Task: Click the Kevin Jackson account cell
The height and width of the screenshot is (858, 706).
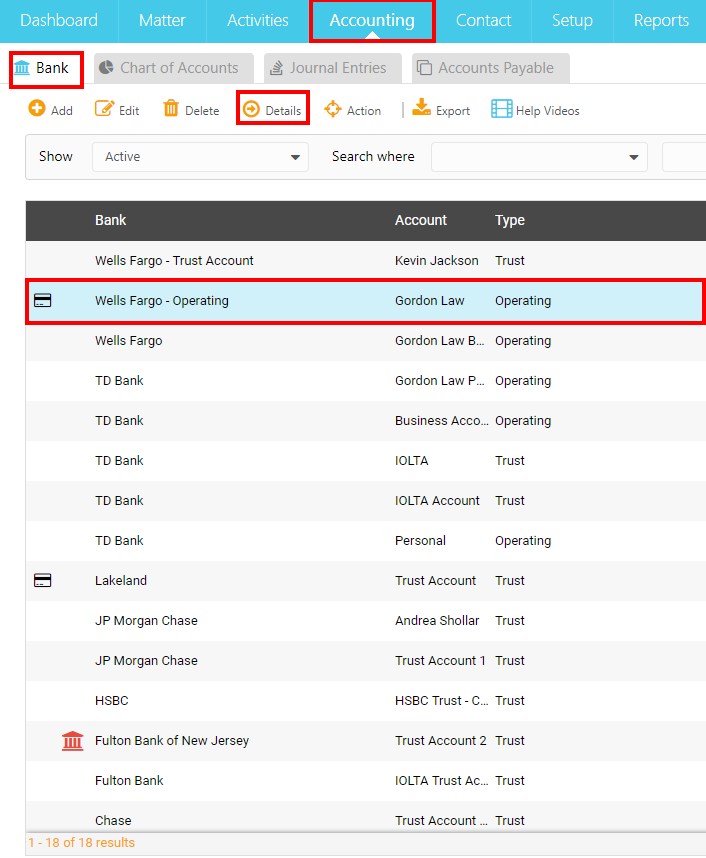Action: [x=437, y=260]
